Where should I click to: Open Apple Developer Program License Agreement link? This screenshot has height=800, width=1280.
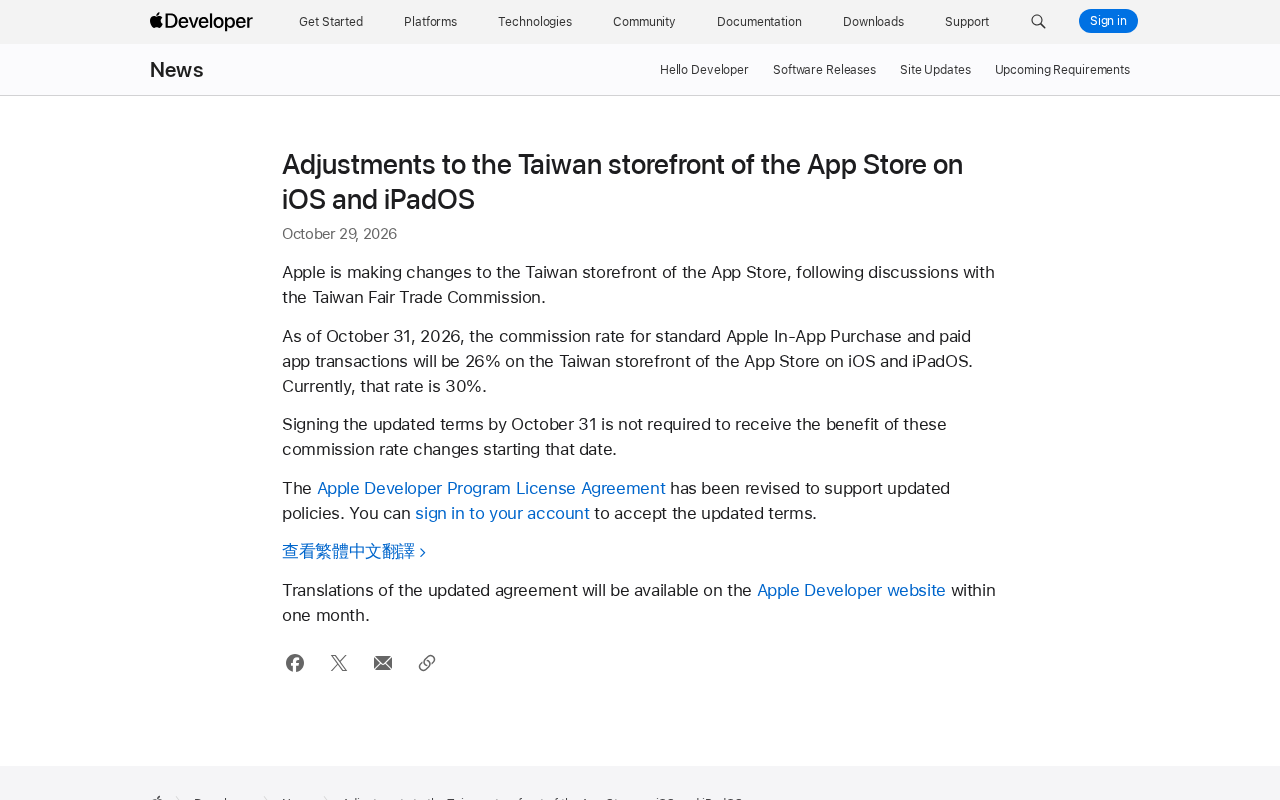[491, 488]
